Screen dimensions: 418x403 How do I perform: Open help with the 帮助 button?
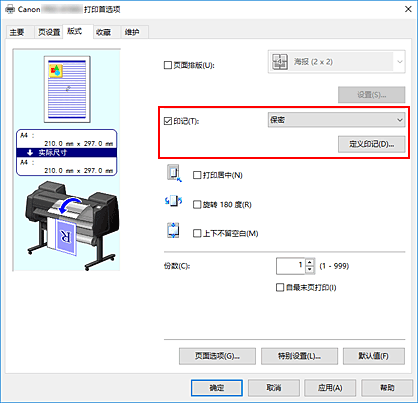pos(387,388)
